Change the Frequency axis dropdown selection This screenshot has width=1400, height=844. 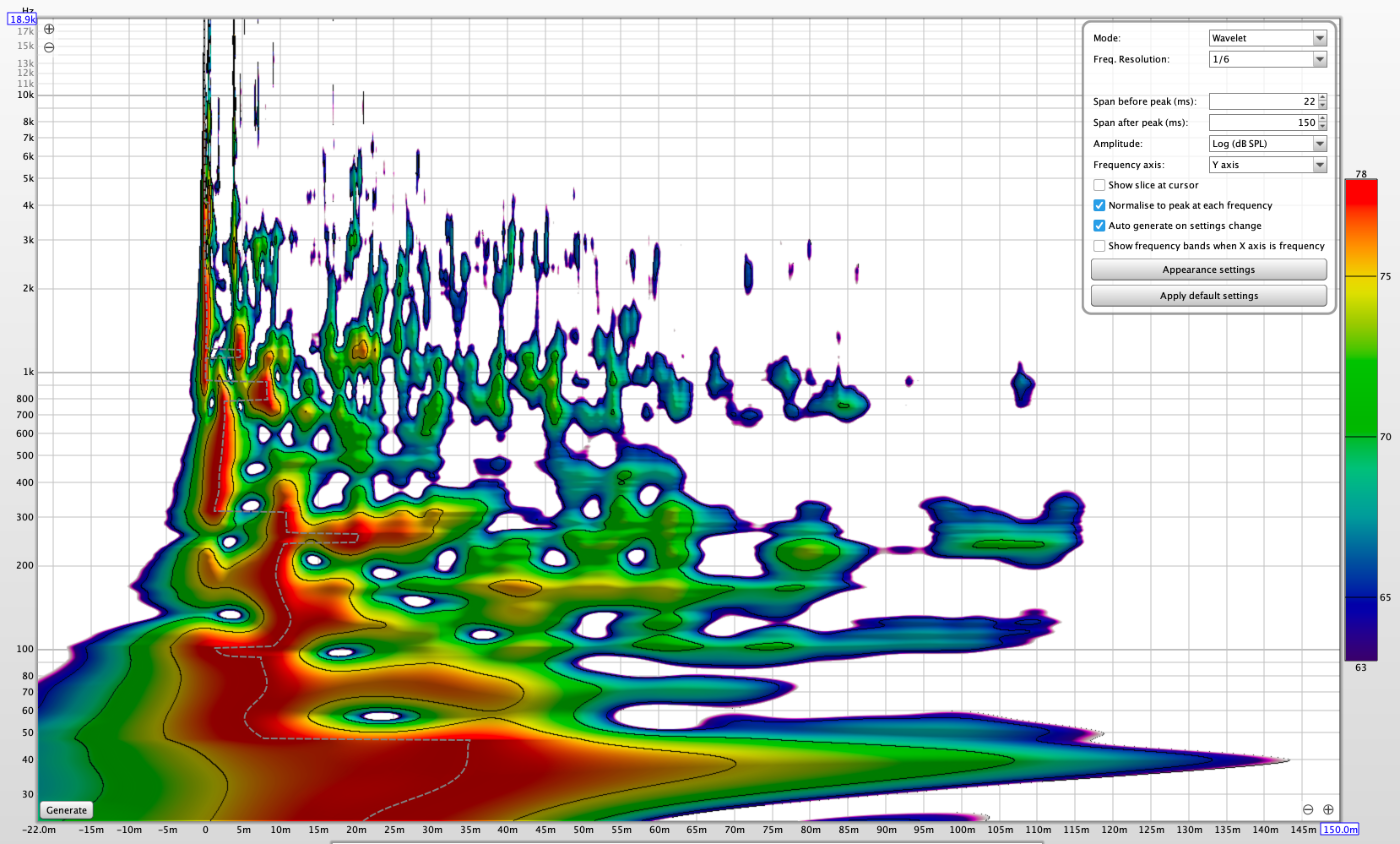[1267, 164]
